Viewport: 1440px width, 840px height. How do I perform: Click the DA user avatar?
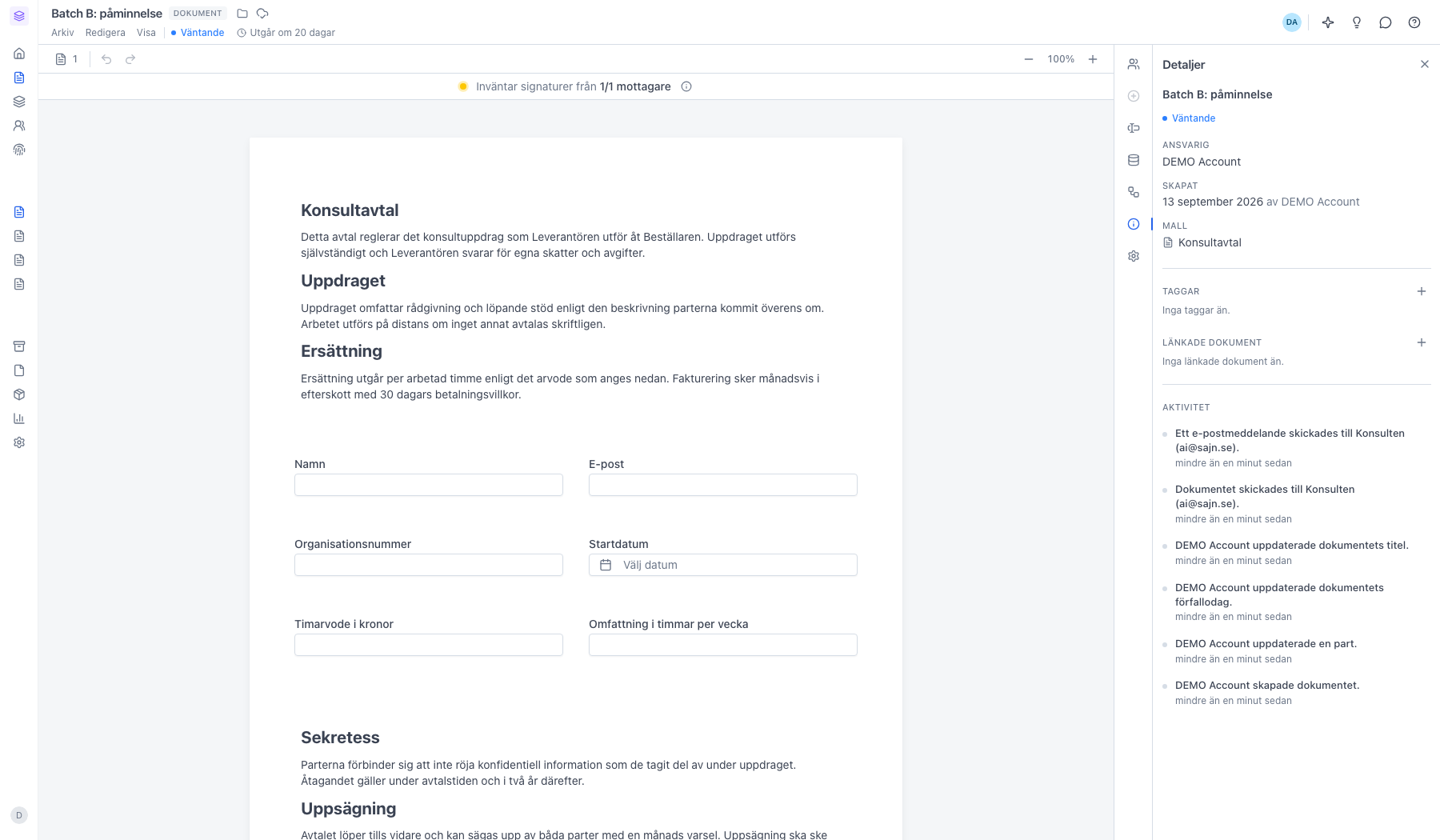click(1292, 22)
